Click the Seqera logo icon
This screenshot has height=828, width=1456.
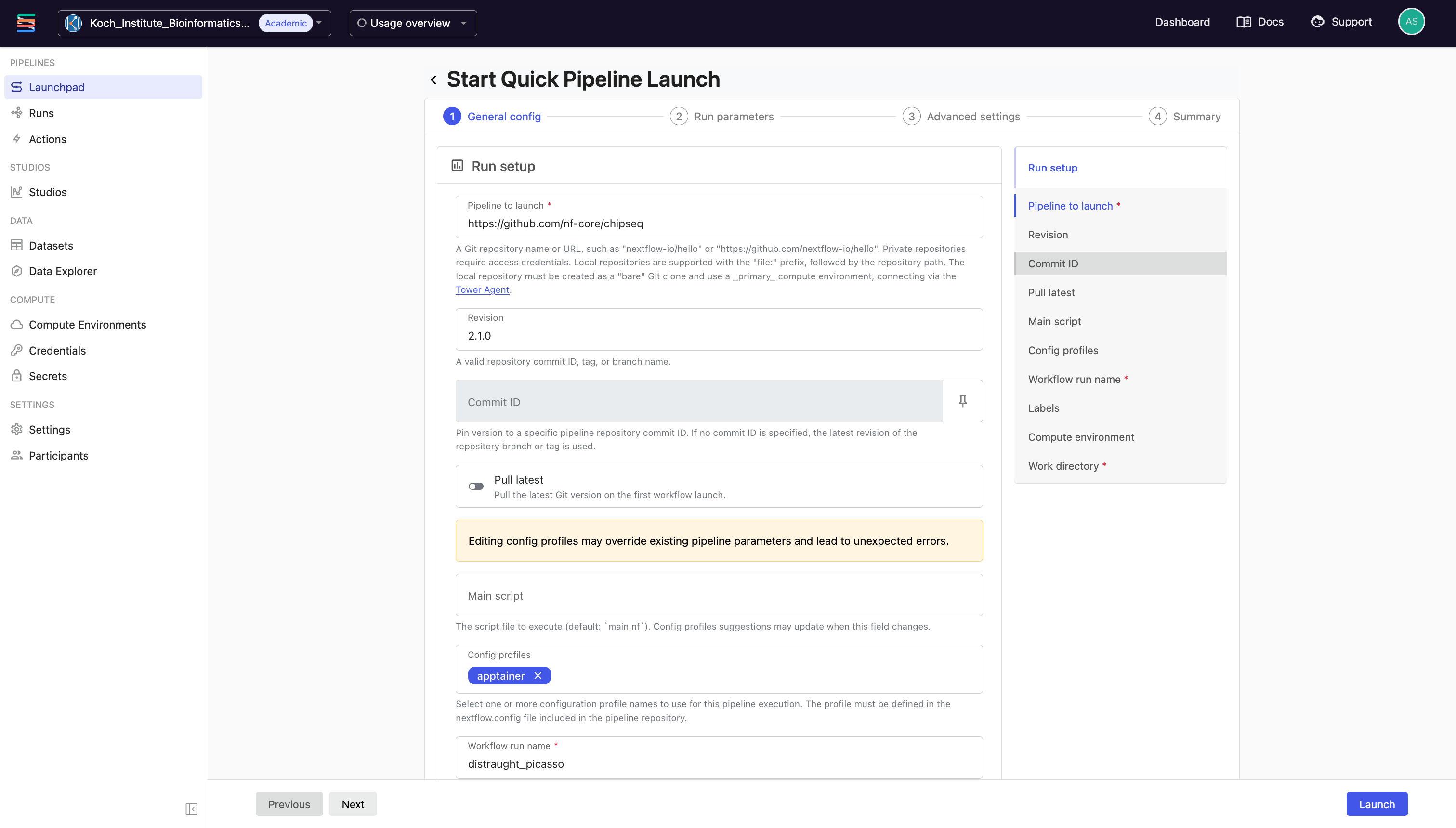click(26, 23)
